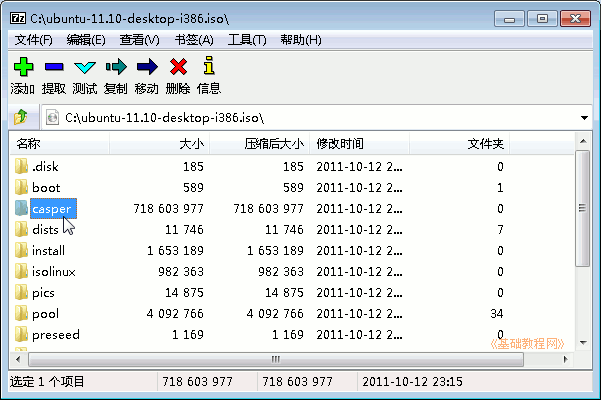Click horizontal scrollbar left arrow
This screenshot has height=400, width=601.
[x=18, y=359]
